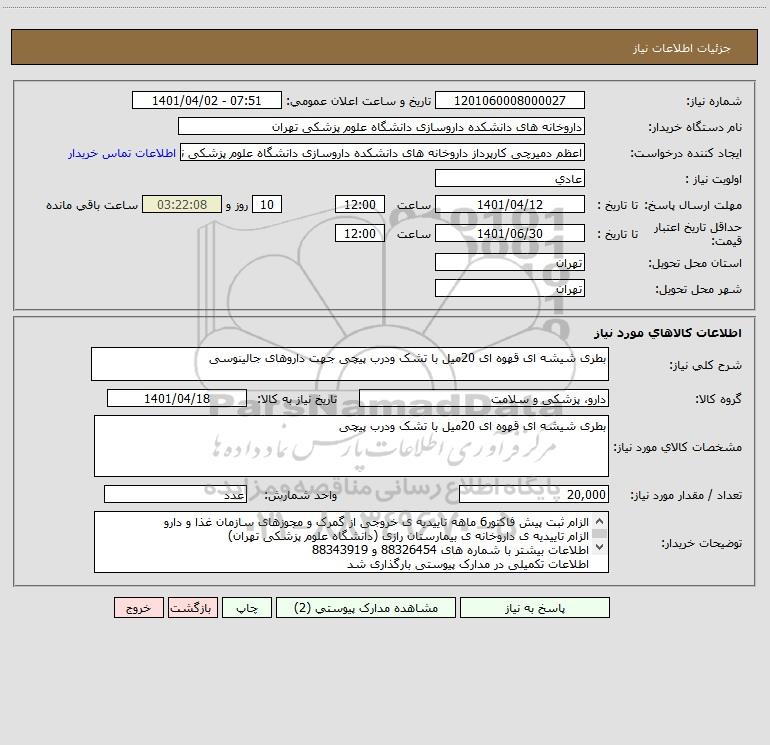Click the request creator field

(383, 152)
